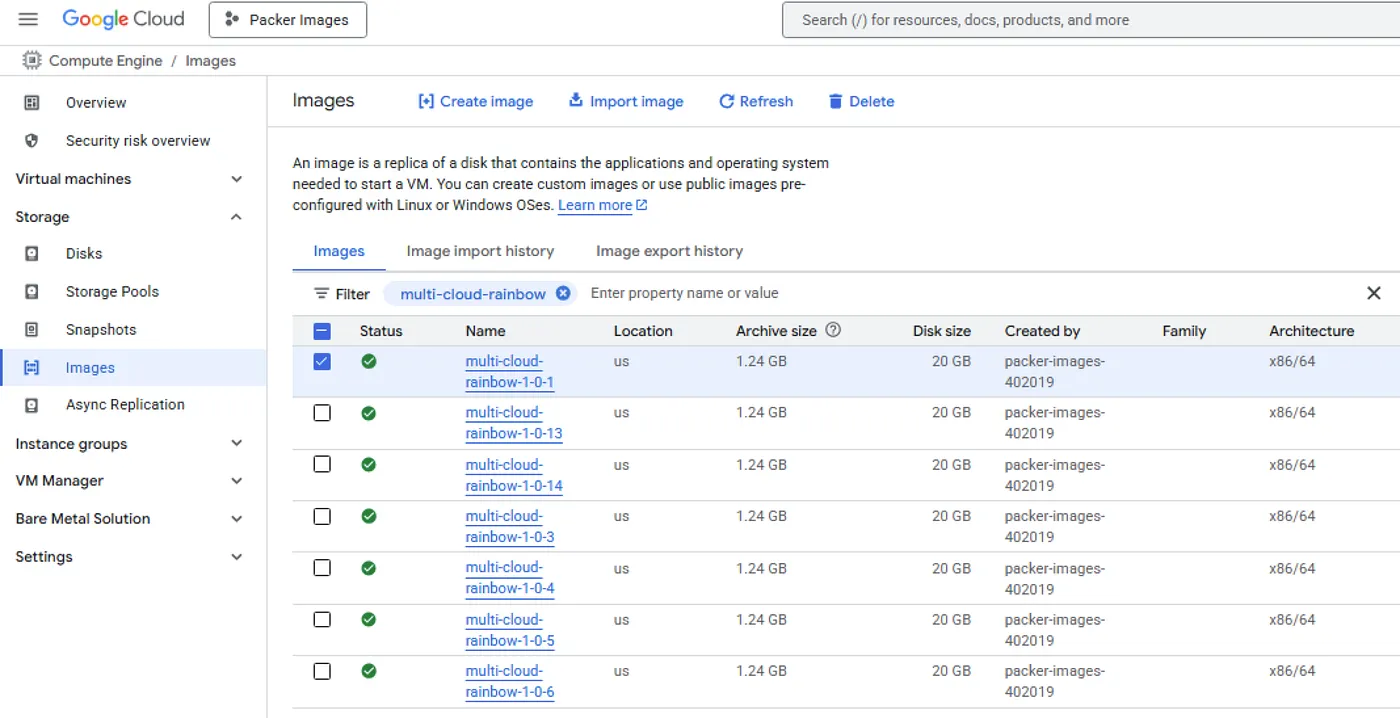This screenshot has width=1400, height=718.
Task: Expand the Bare Metal Solution section chevron
Action: [237, 519]
